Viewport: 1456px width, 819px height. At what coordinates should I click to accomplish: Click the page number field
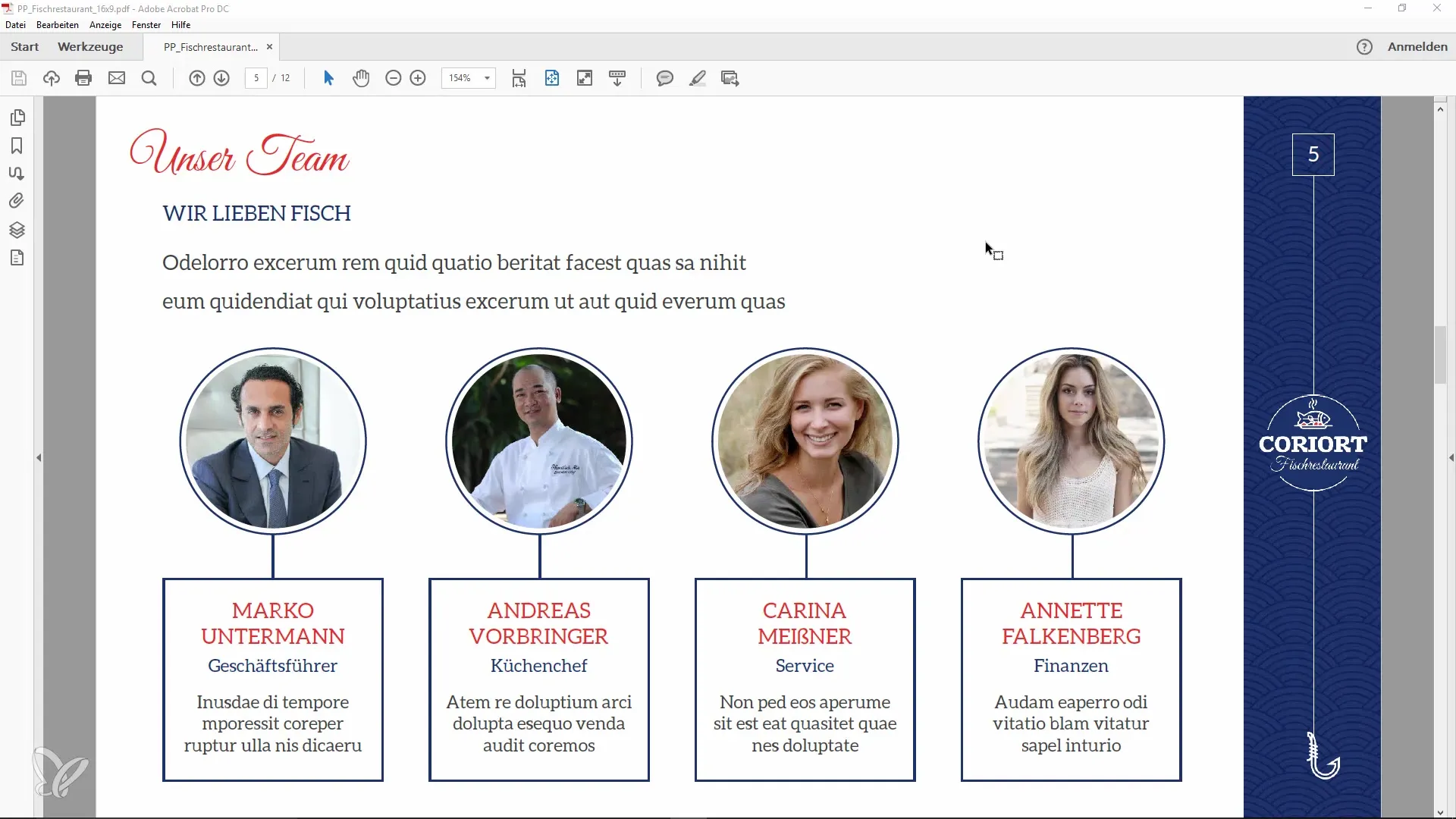[x=256, y=78]
